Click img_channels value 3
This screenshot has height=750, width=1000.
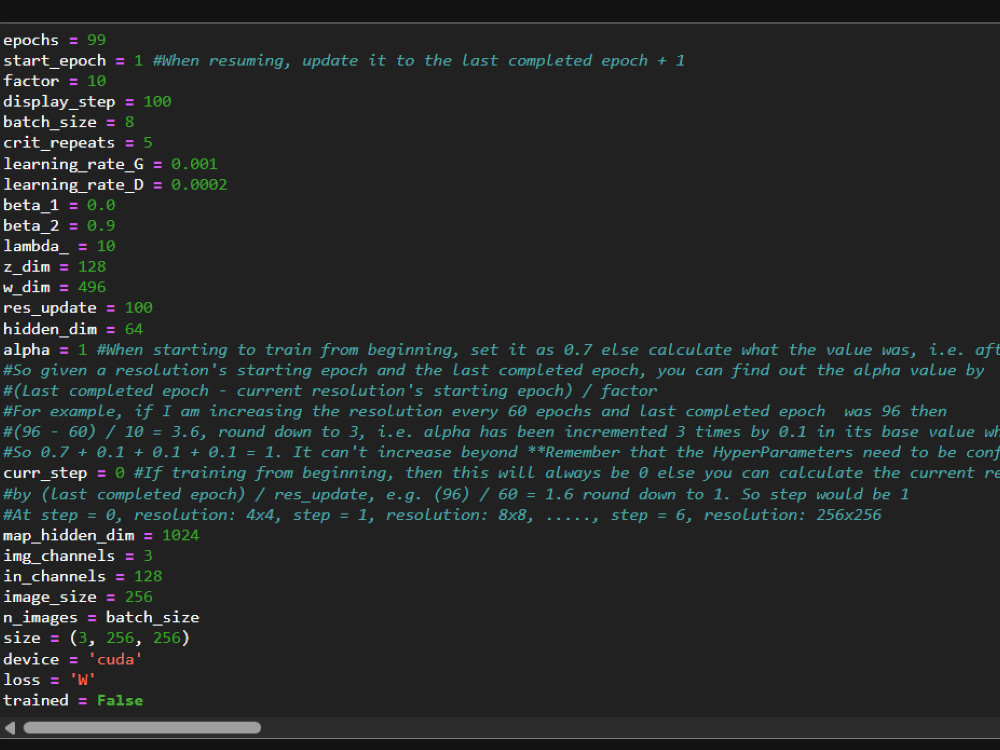148,555
